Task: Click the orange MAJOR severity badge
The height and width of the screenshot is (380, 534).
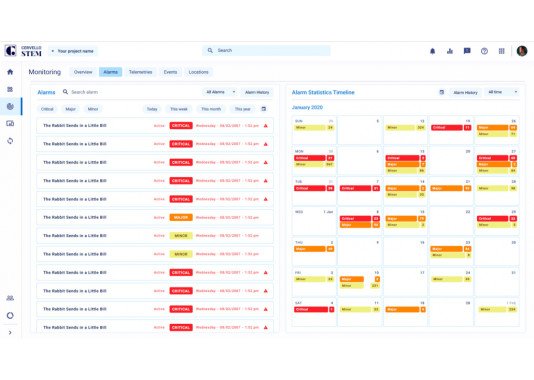Action: [x=181, y=217]
